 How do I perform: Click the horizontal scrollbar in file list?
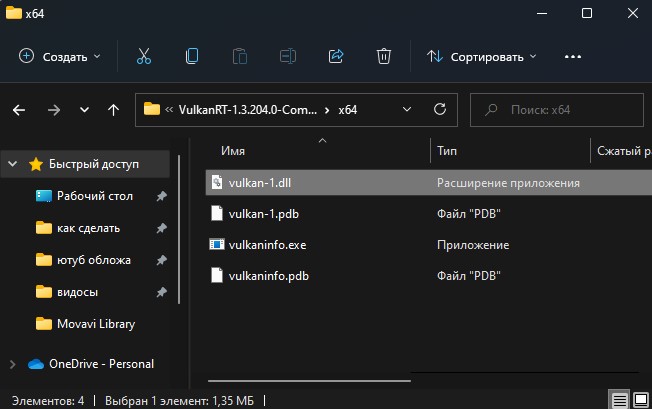pyautogui.click(x=309, y=380)
